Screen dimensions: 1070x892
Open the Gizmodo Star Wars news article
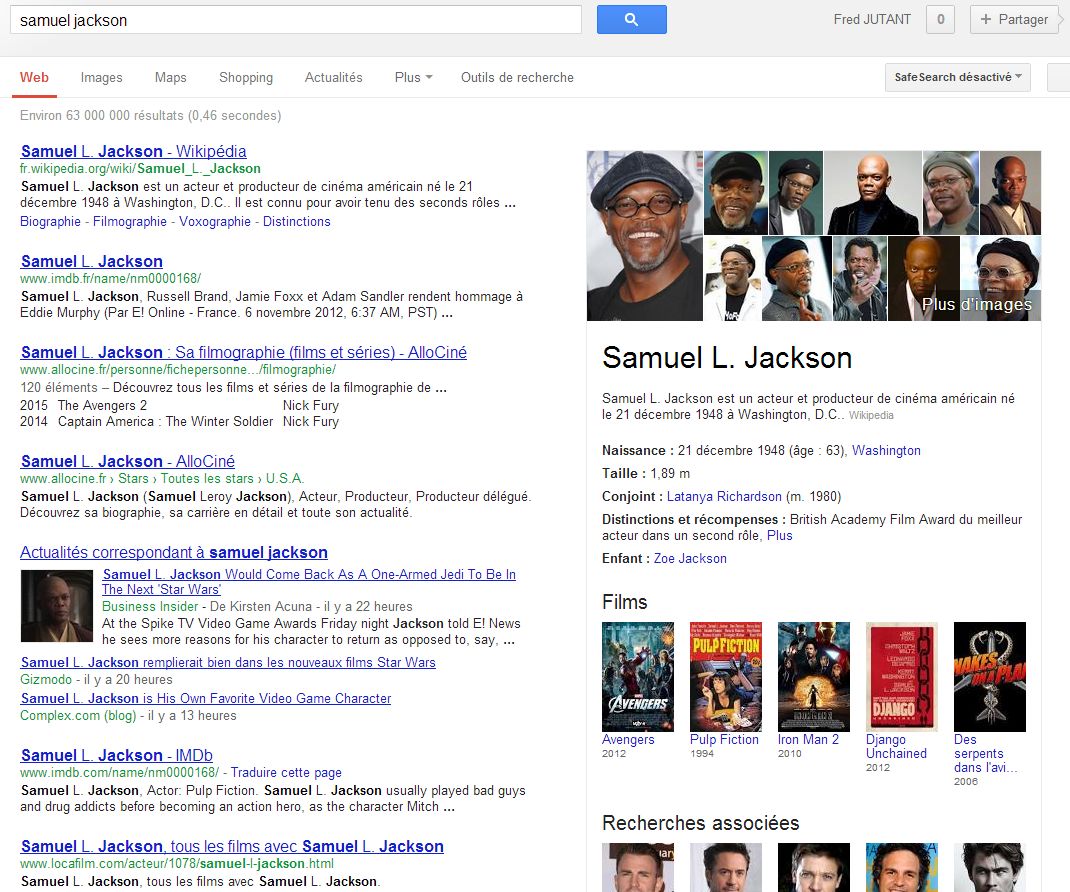point(229,663)
